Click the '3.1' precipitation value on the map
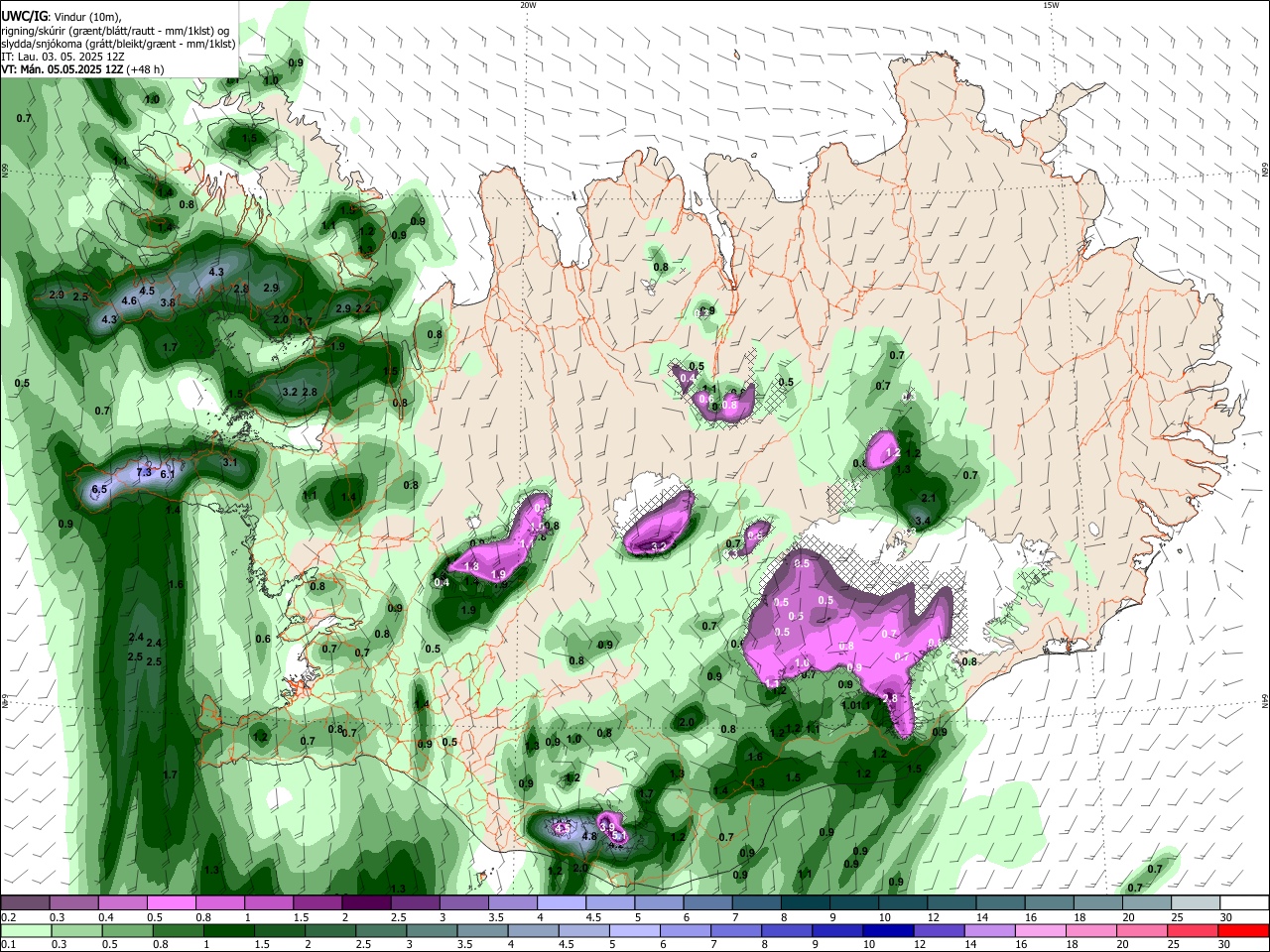 [x=230, y=462]
